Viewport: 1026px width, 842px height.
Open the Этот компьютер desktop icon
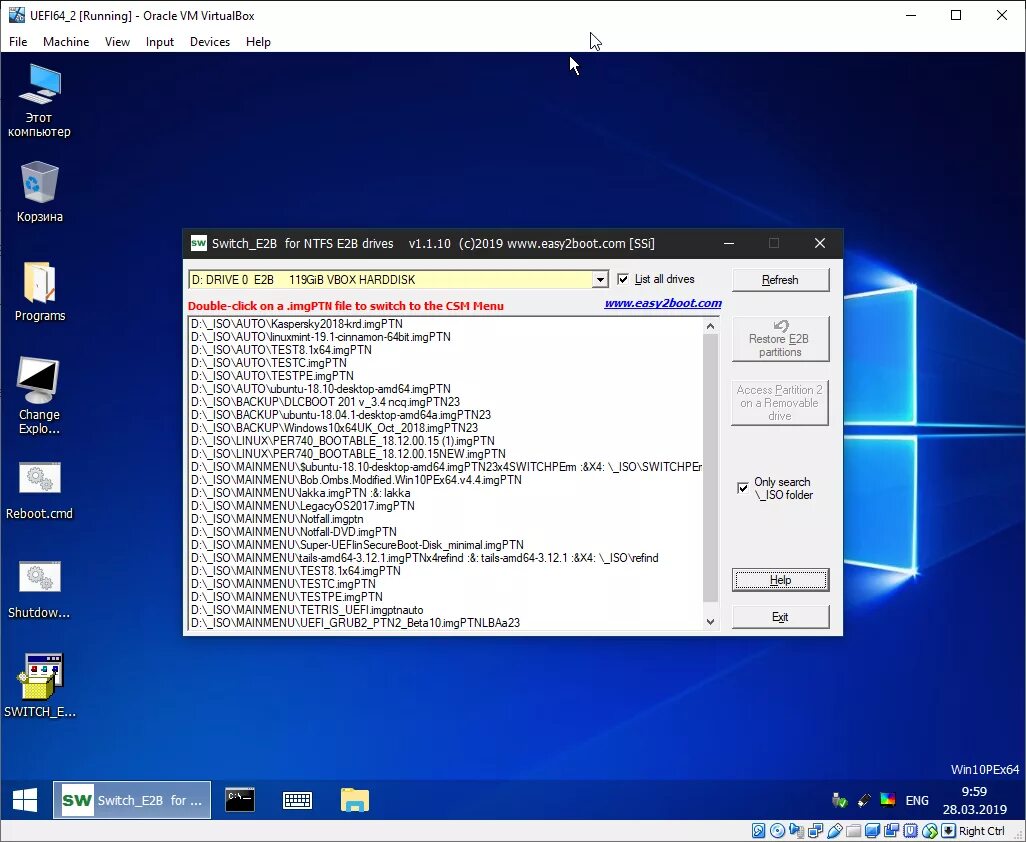pos(39,101)
